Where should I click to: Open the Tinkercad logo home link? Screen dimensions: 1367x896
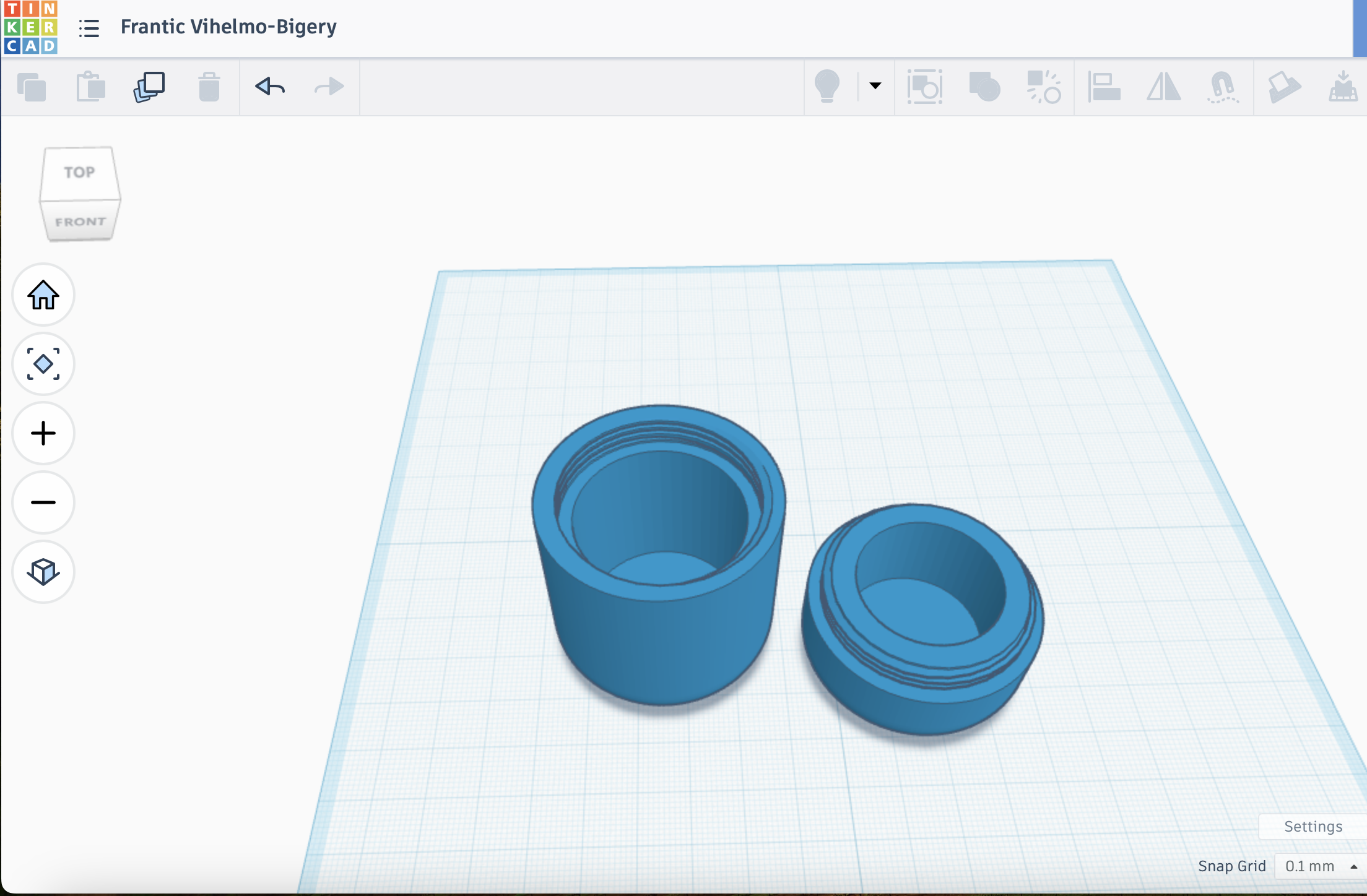pos(30,27)
